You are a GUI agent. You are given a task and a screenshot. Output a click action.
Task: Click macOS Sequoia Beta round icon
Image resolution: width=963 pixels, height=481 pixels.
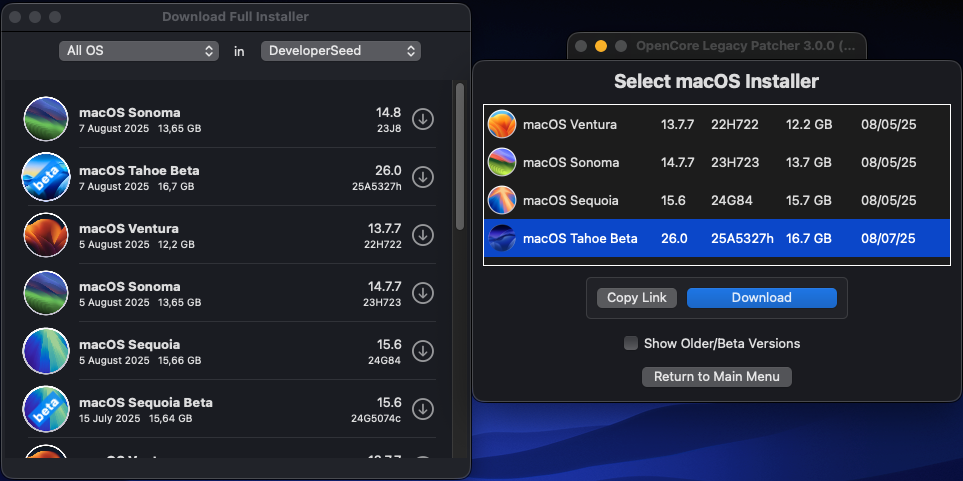pos(45,409)
